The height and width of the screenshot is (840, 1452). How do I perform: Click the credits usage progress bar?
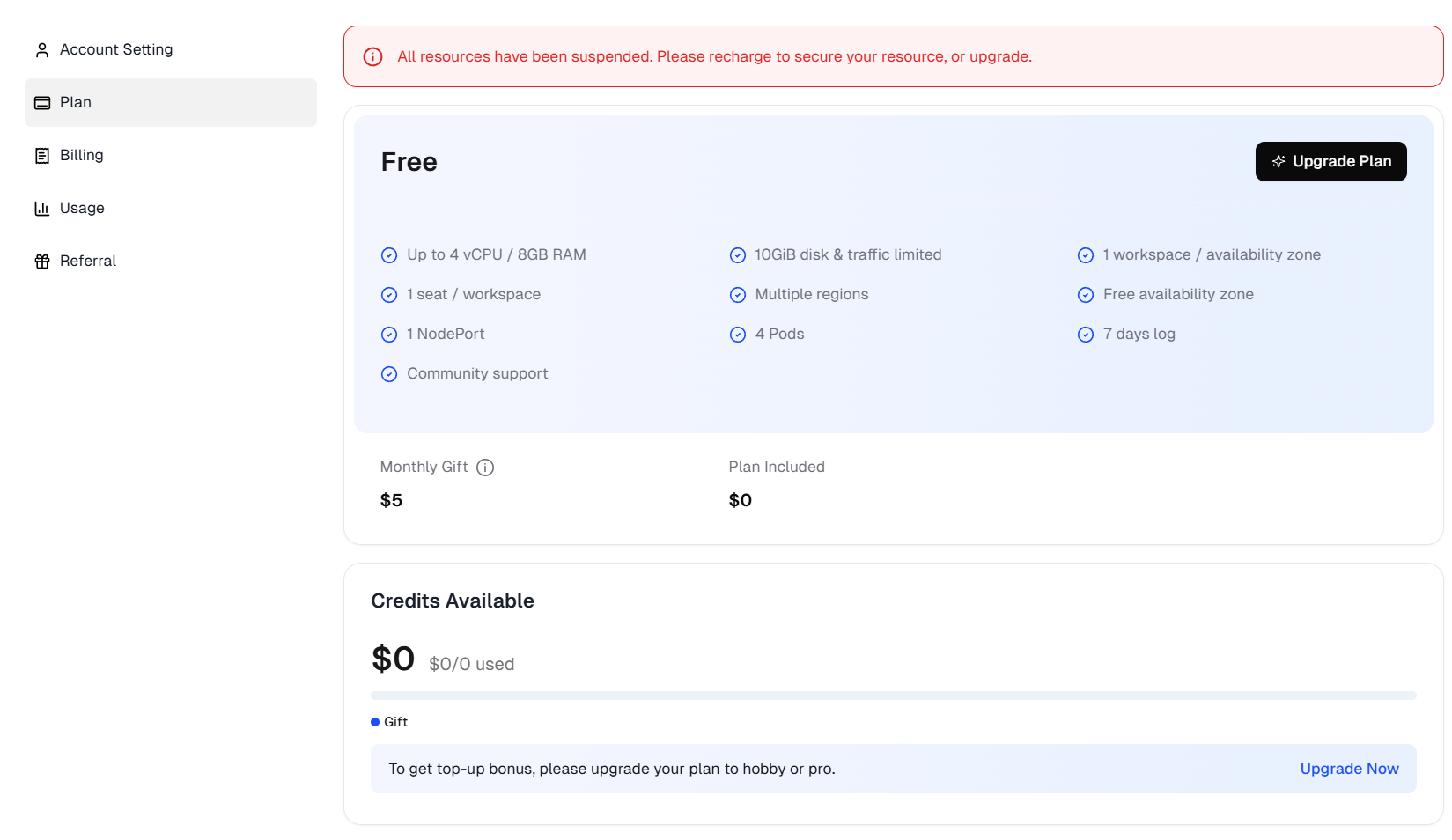click(x=893, y=696)
